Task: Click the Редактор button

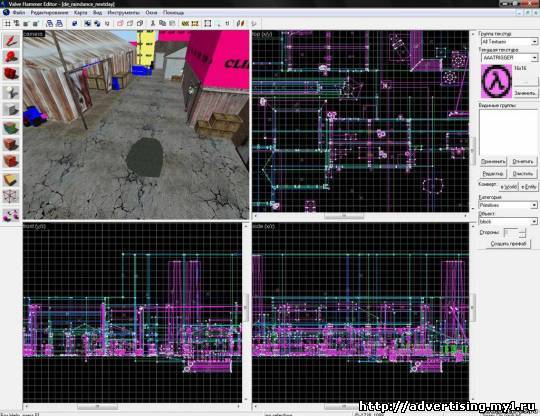Action: (493, 174)
